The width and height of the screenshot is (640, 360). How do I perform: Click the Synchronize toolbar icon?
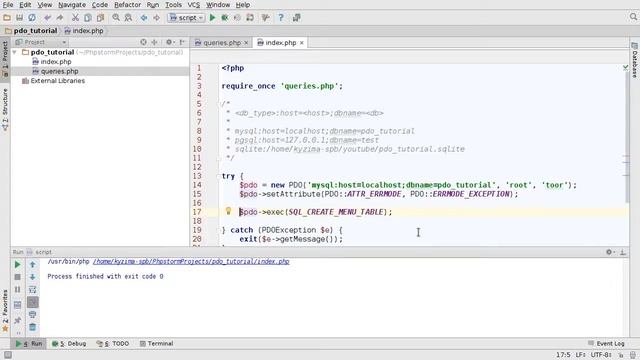point(32,18)
